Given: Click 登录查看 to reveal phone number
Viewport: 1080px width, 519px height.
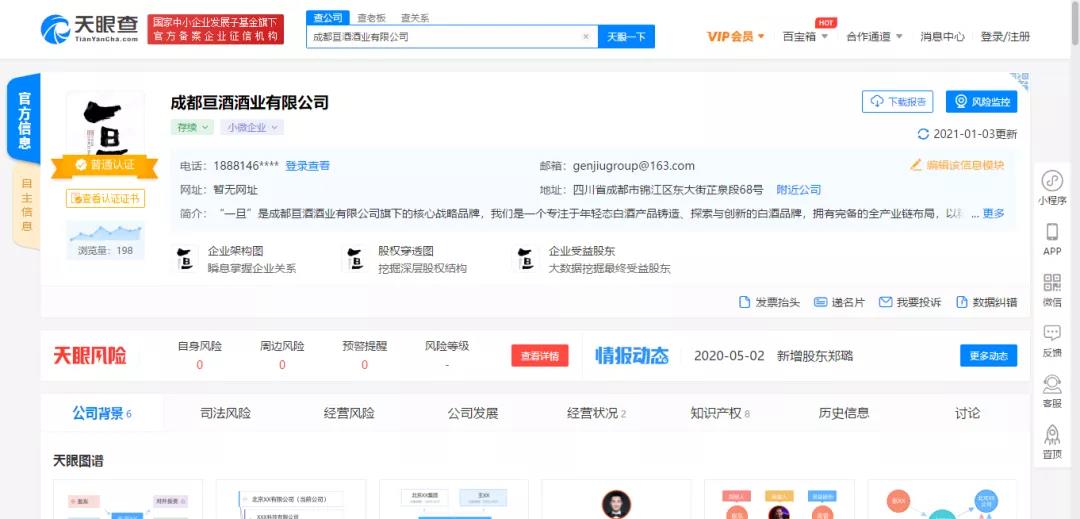Looking at the screenshot, I should point(307,166).
